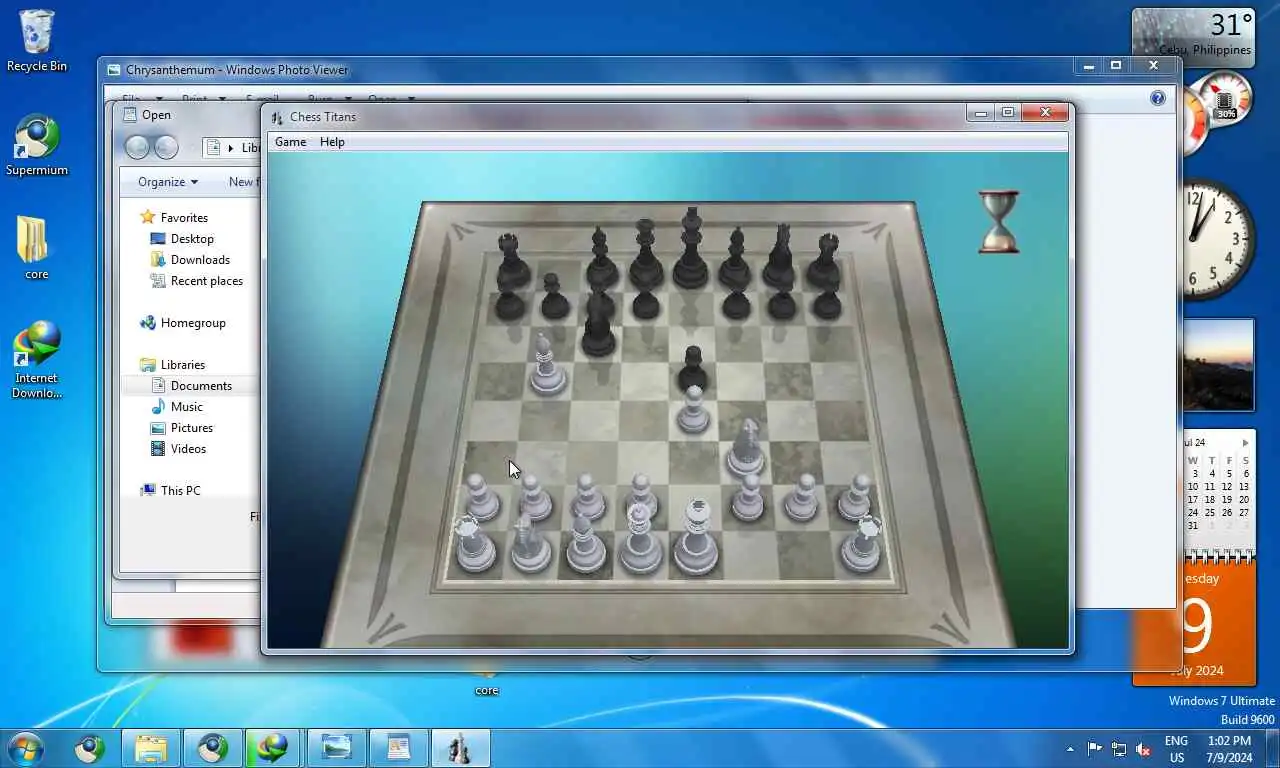Click the weather gadget showing Cebu
This screenshot has width=1280, height=768.
(x=1193, y=36)
